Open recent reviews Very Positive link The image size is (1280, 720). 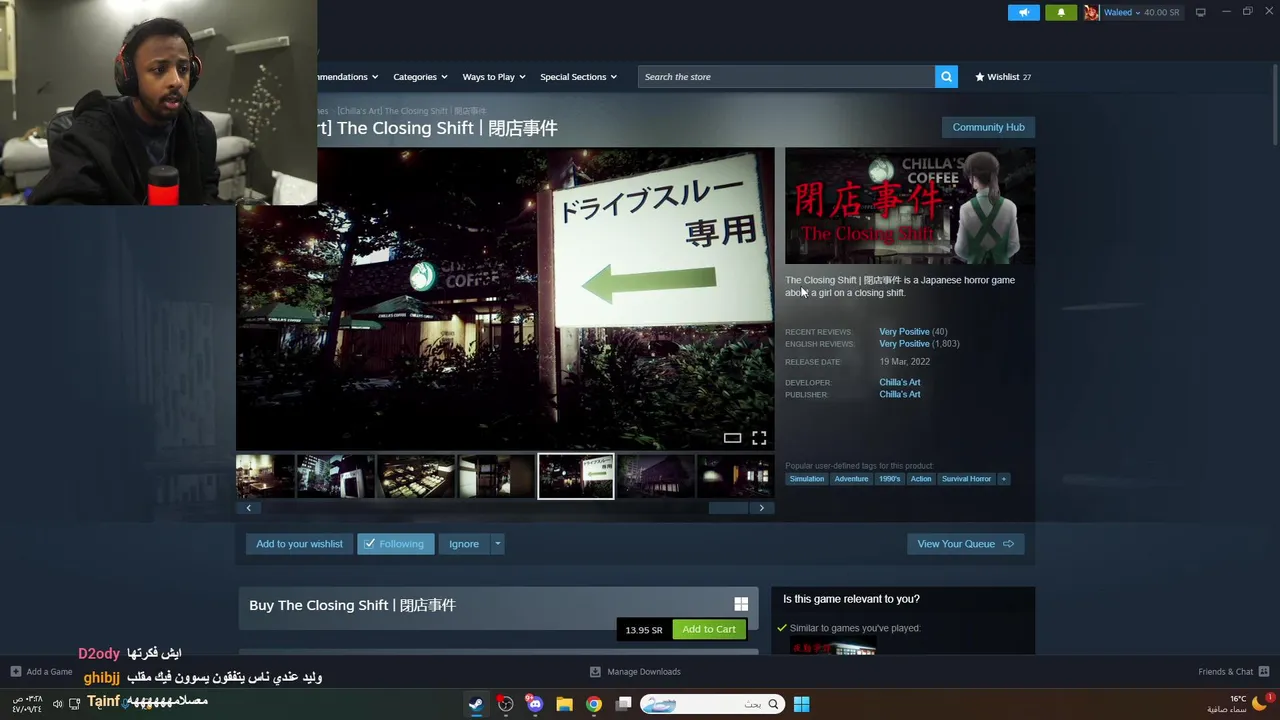[x=904, y=332]
